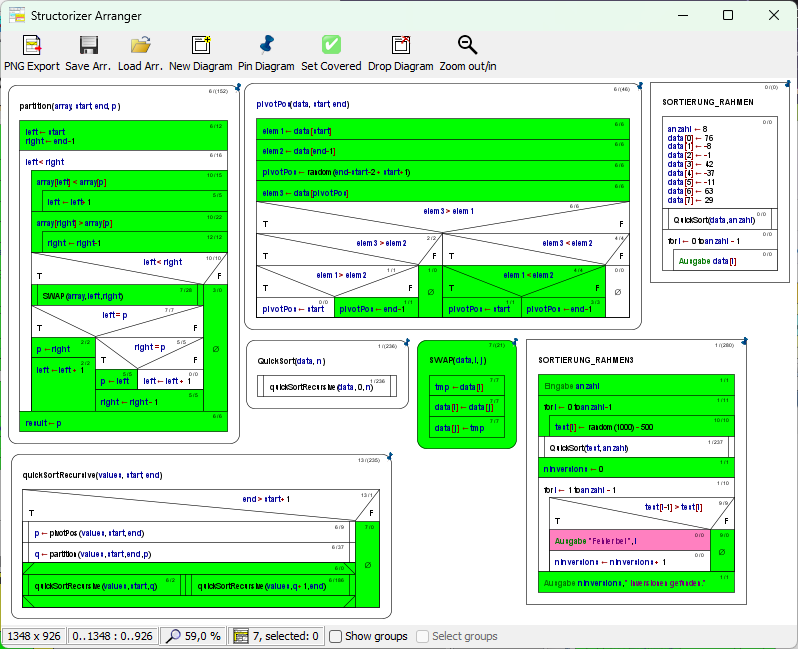Click the 'ninversions ← ninversions + 1' instruction

coord(630,561)
